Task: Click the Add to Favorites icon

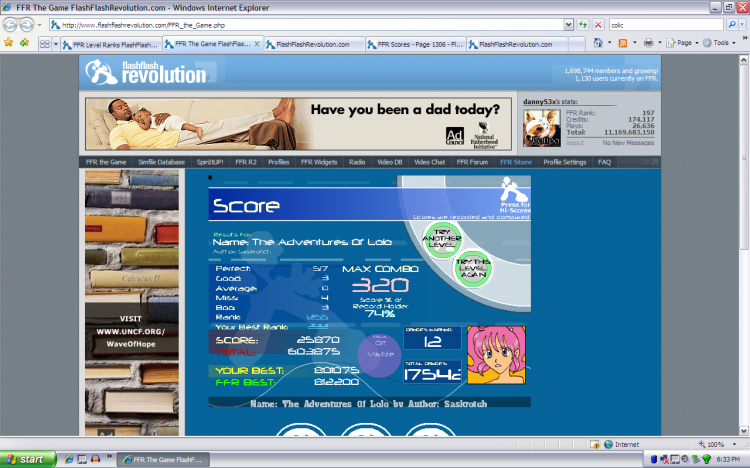Action: coord(24,44)
